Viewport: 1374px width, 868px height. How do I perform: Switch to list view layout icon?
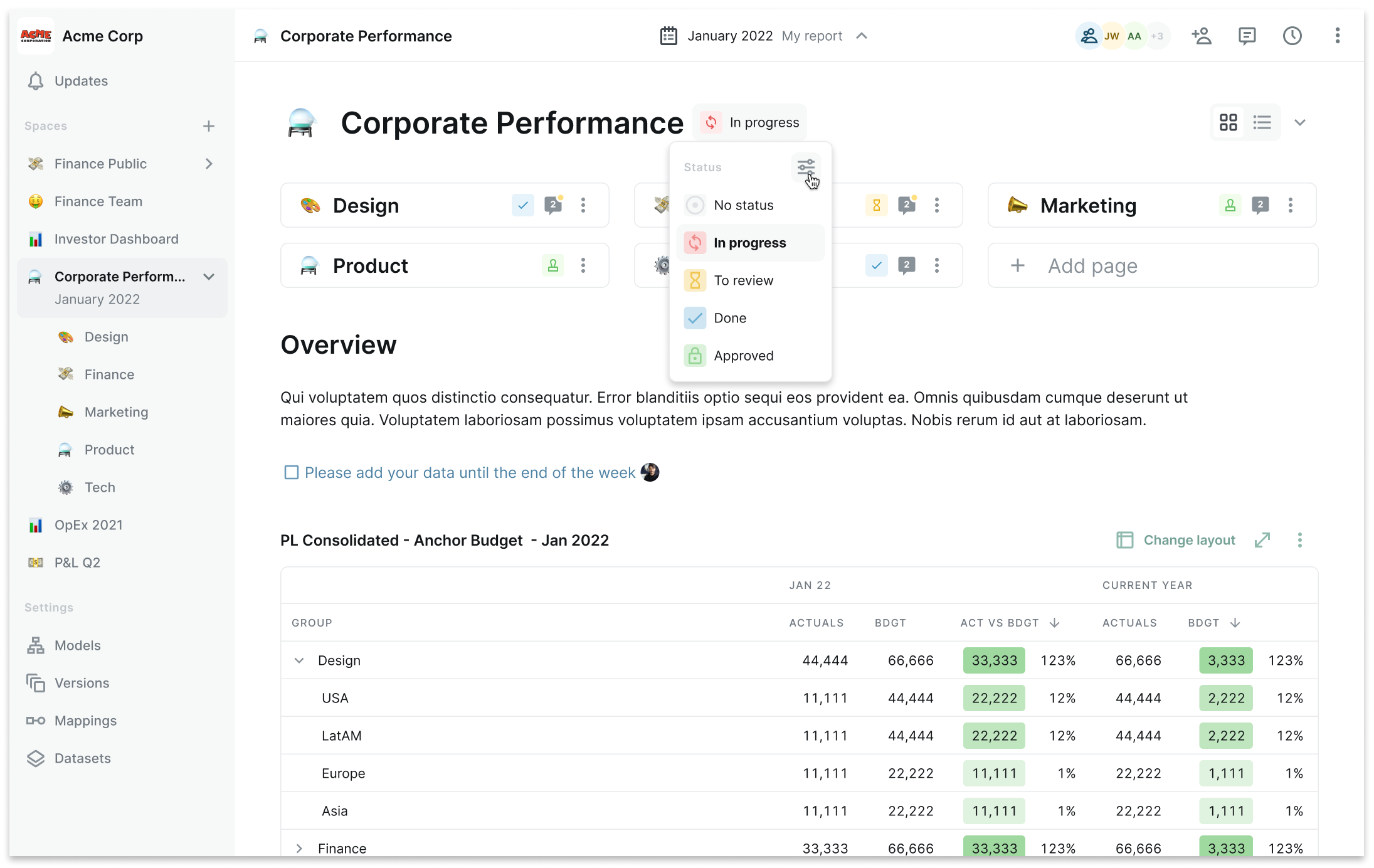pos(1262,122)
